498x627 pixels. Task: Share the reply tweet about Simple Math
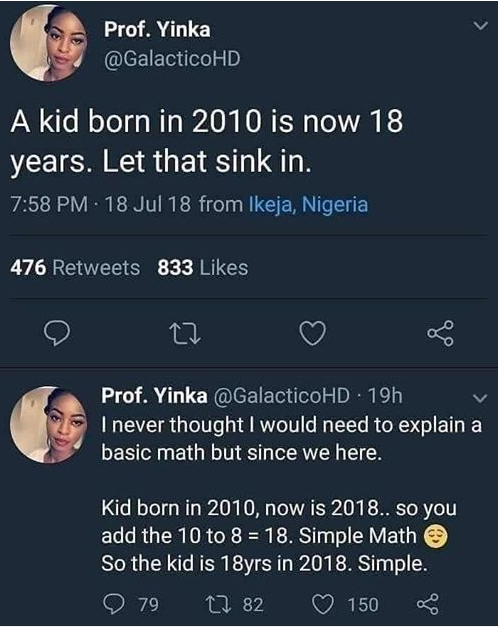(428, 604)
